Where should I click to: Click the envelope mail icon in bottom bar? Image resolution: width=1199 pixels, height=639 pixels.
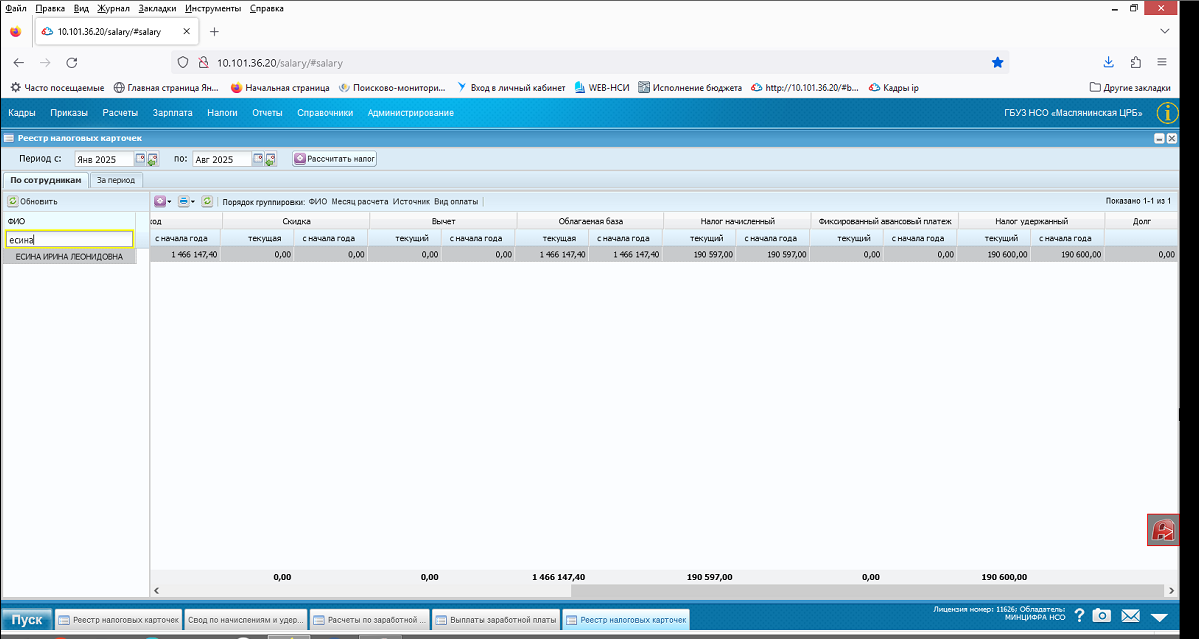tap(1131, 616)
